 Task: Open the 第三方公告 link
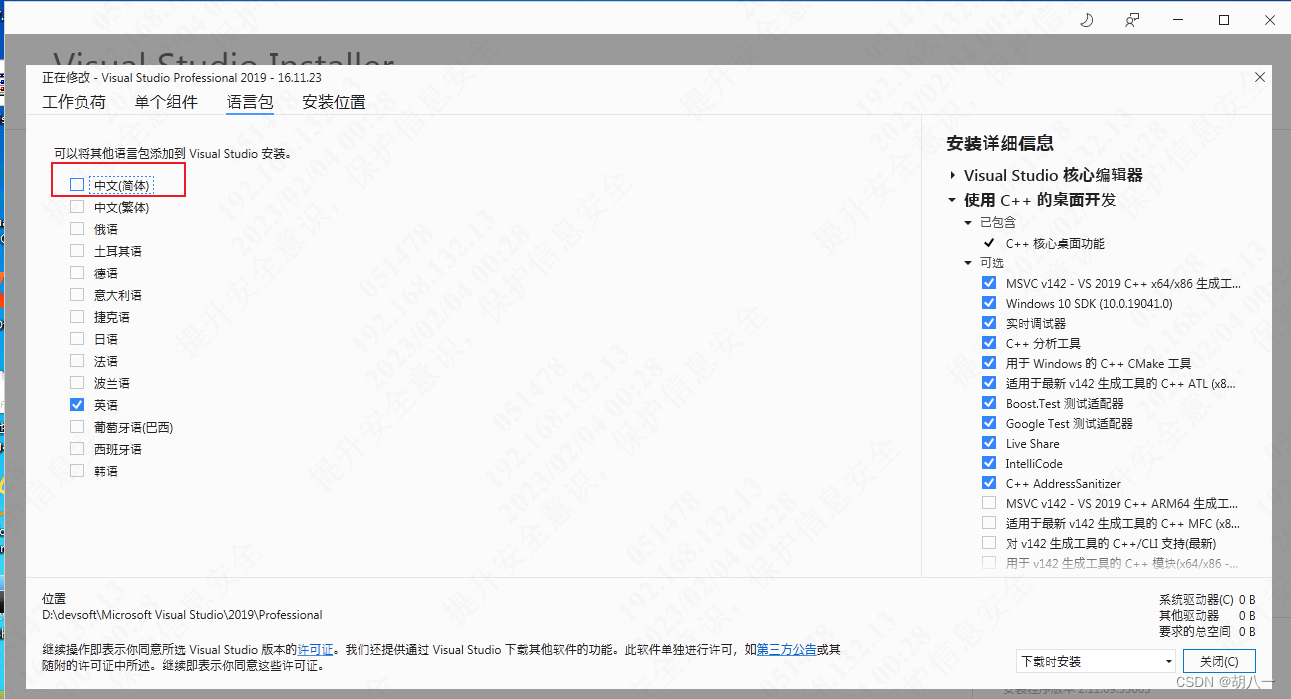[x=787, y=650]
